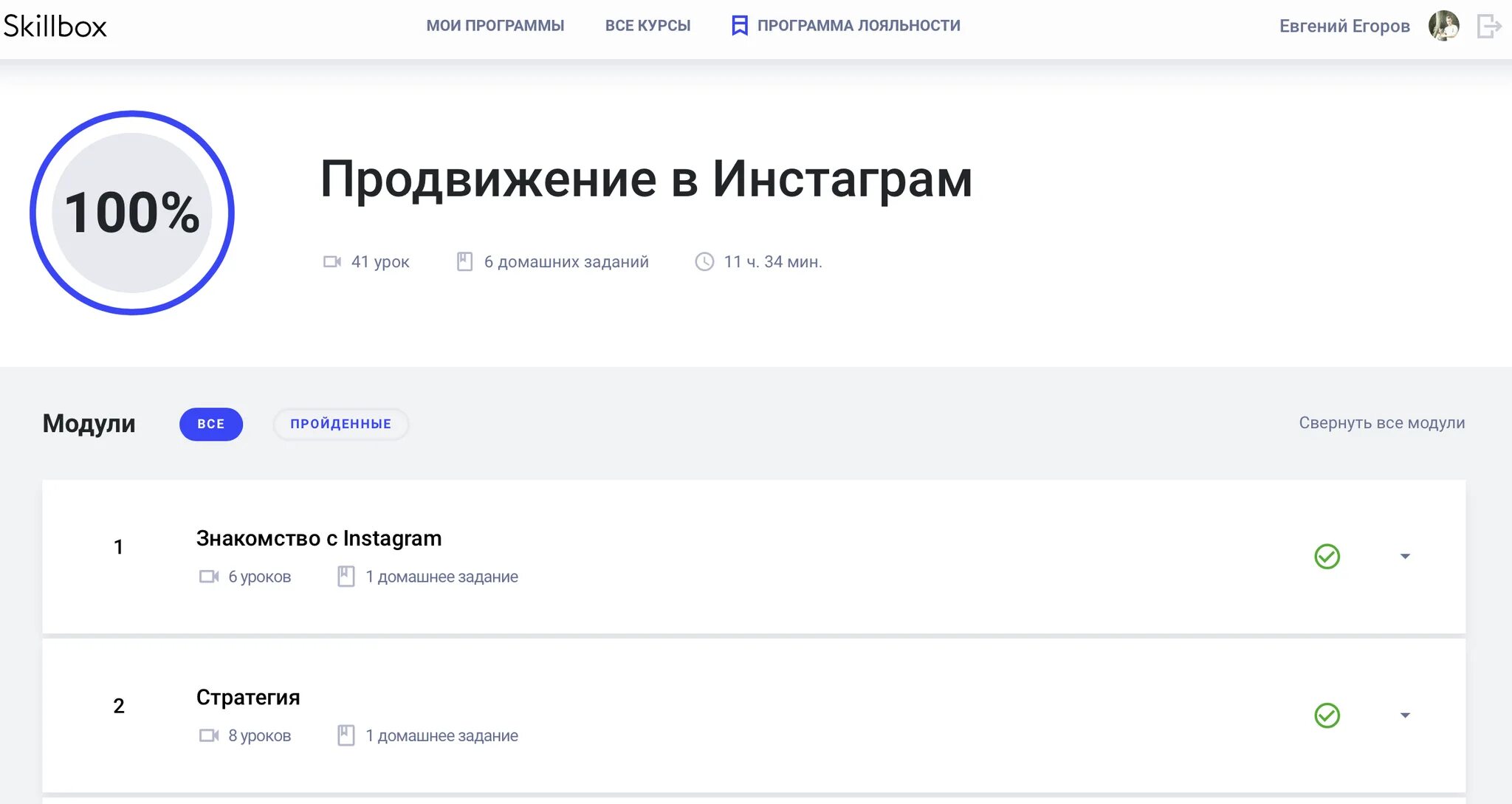Click the camera icon beside 6 уроков

(209, 577)
